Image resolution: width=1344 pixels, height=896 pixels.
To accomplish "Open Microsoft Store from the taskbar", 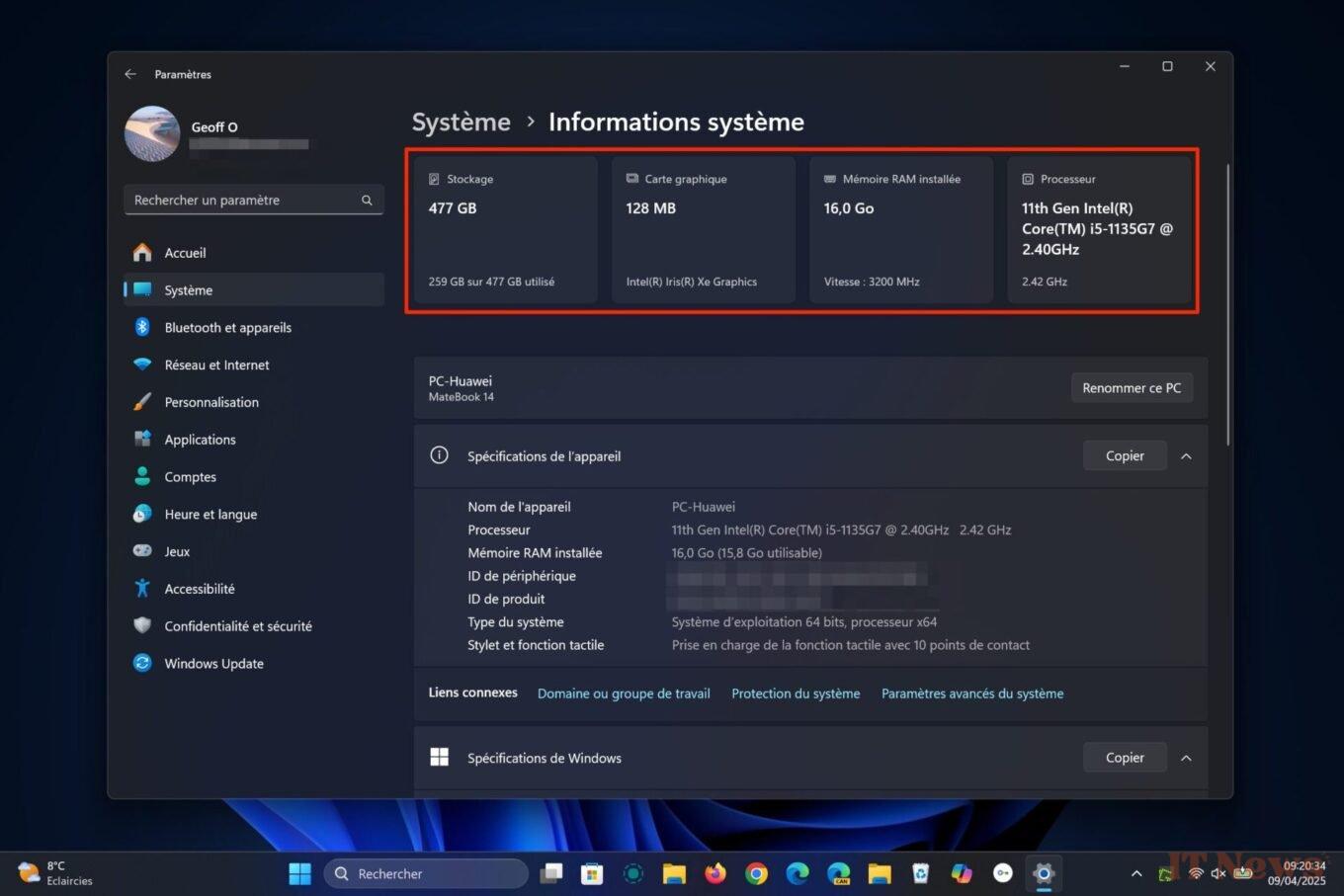I will pyautogui.click(x=592, y=873).
